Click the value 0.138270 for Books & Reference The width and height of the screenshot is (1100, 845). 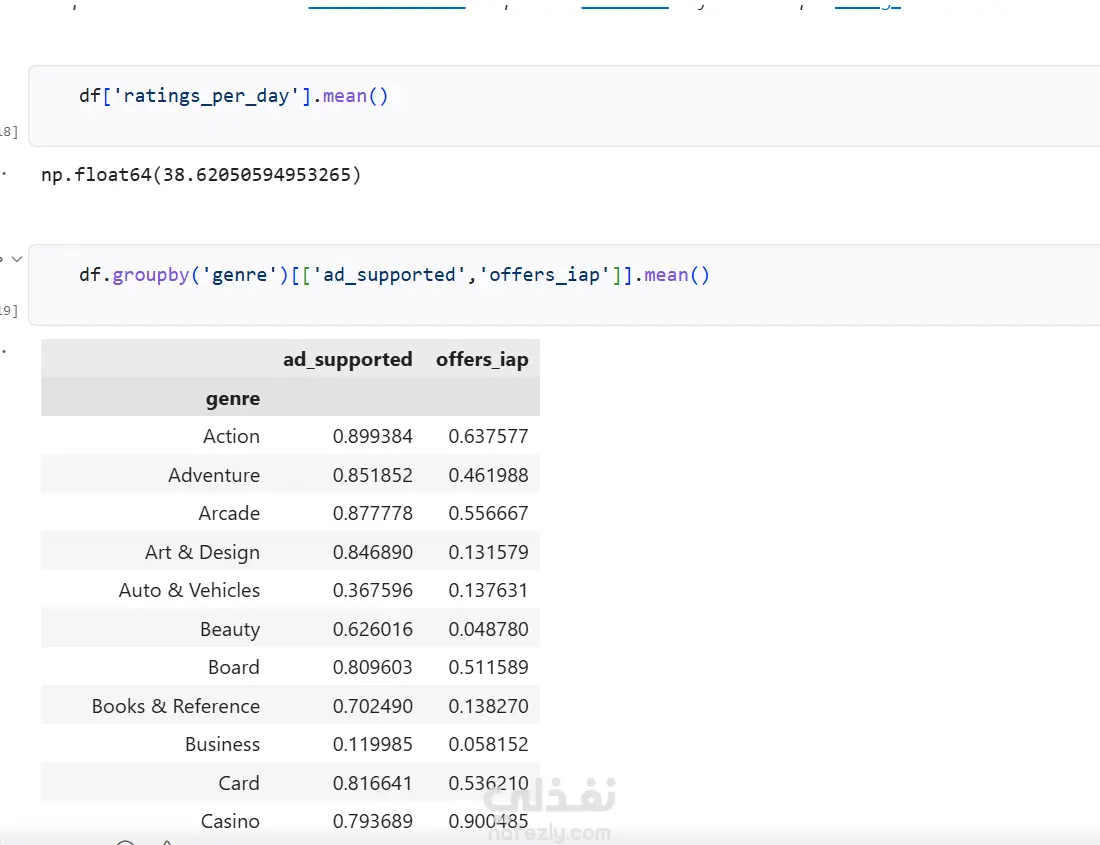pyautogui.click(x=488, y=705)
